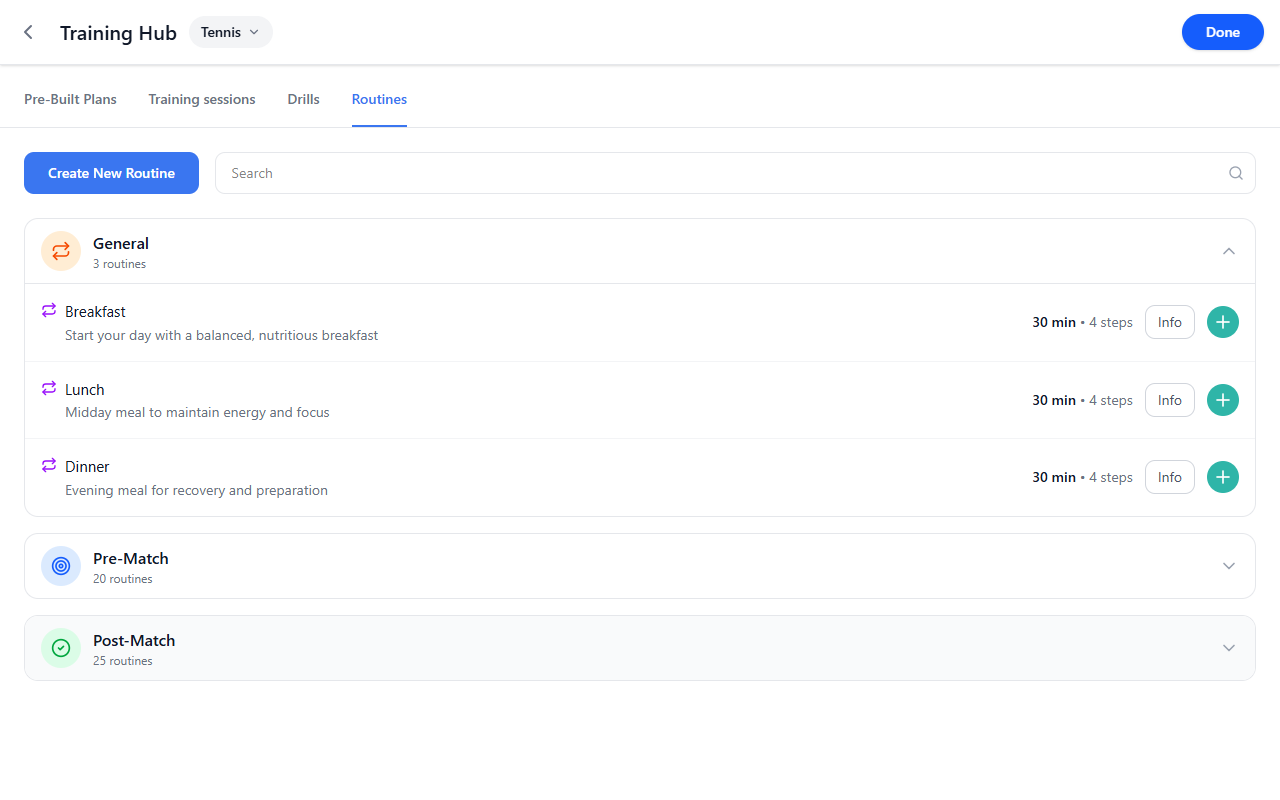Focus the Search input field
This screenshot has width=1280, height=800.
coord(735,173)
